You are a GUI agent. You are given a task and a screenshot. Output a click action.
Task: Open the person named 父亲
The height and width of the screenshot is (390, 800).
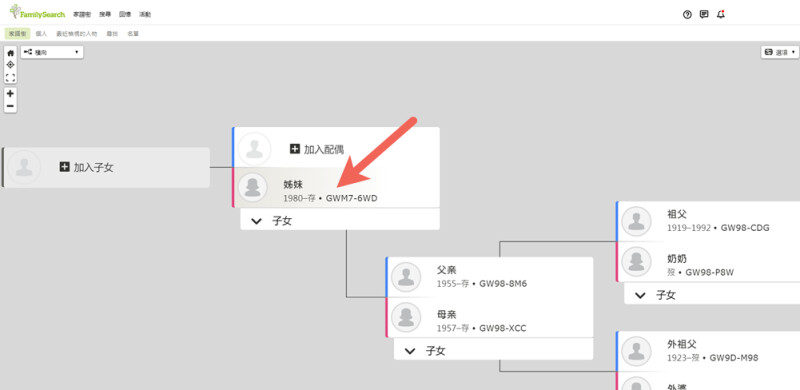click(446, 270)
